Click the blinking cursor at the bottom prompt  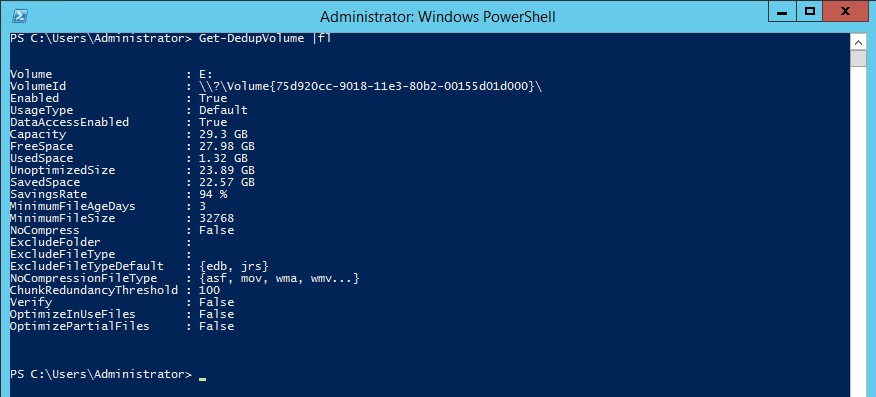(x=202, y=379)
